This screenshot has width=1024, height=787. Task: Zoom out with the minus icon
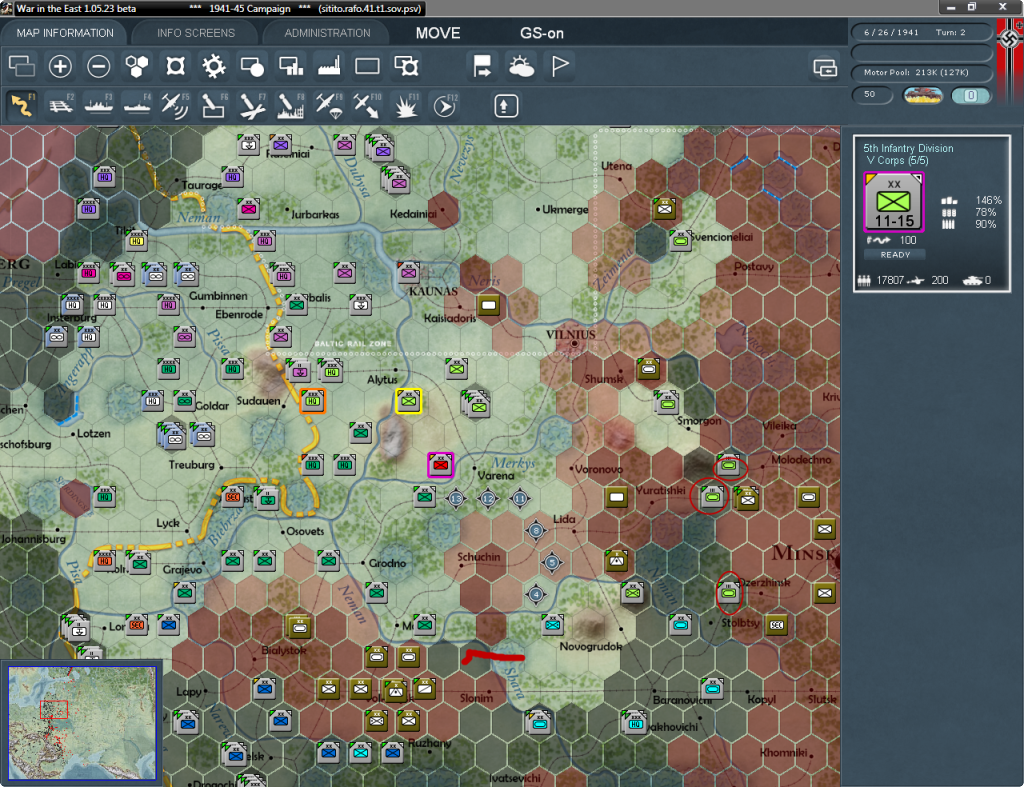pos(99,66)
